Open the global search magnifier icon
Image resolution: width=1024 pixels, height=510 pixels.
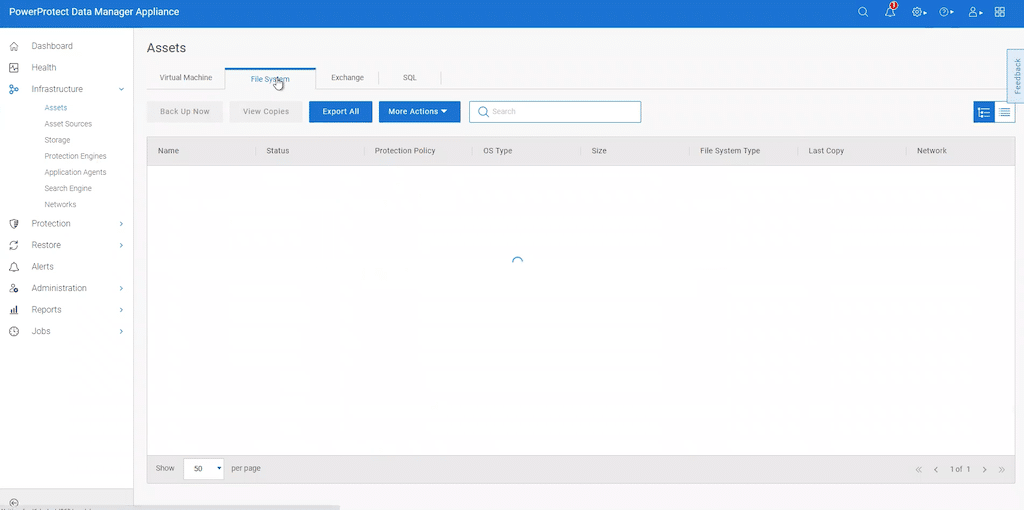pos(863,12)
